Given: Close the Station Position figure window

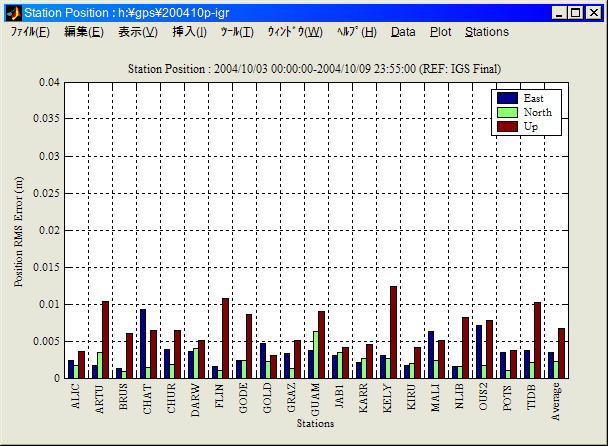Looking at the screenshot, I should [x=593, y=13].
